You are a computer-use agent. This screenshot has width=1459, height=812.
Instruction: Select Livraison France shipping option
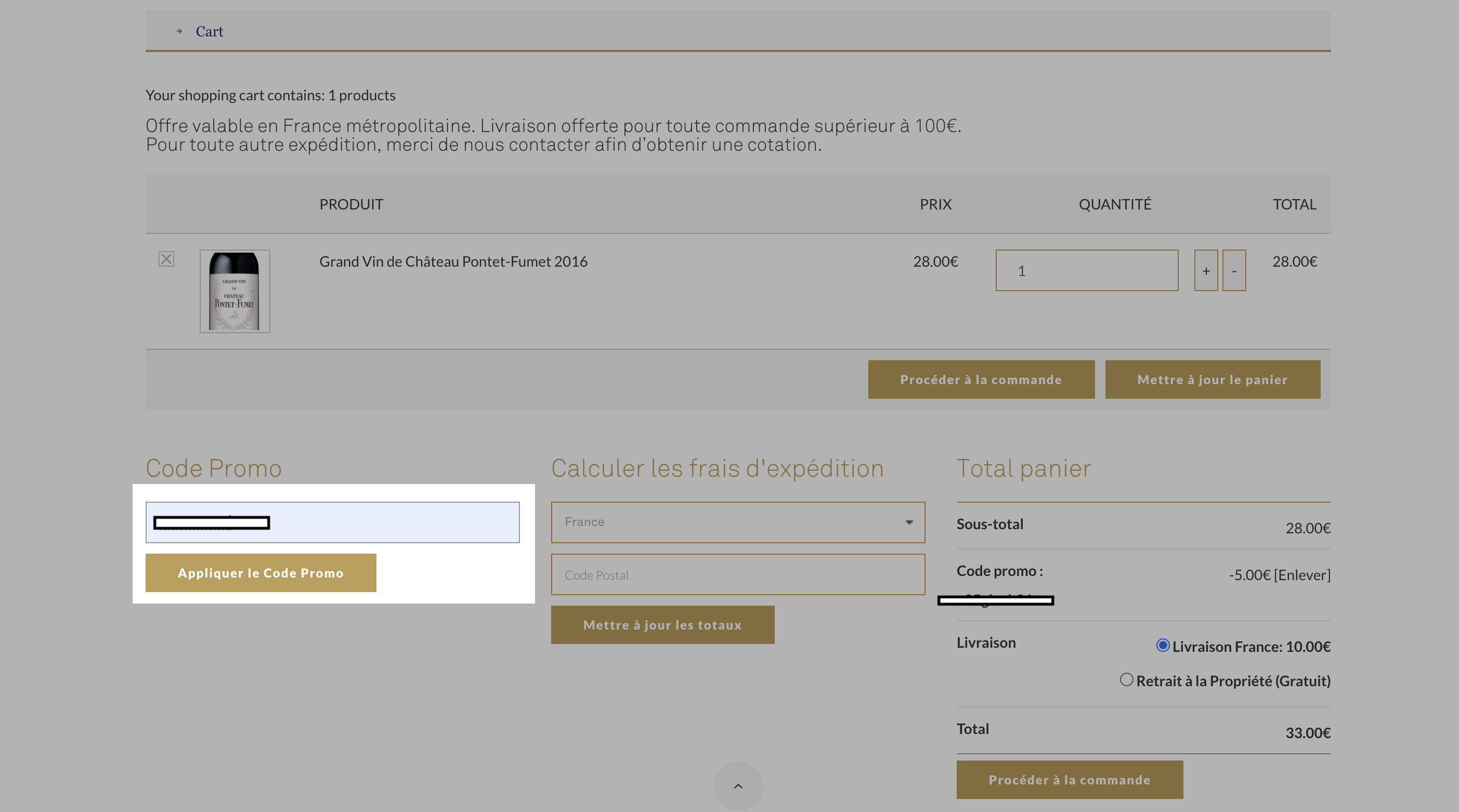(x=1163, y=645)
